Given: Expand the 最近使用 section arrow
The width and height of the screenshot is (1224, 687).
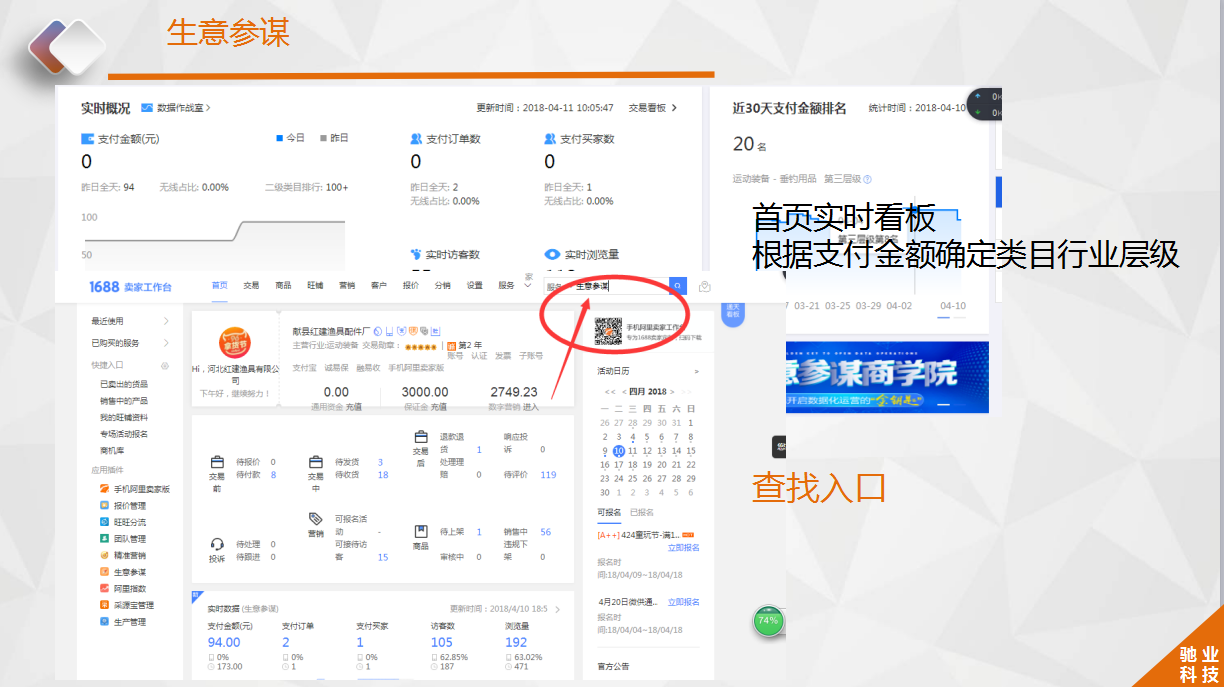Looking at the screenshot, I should (166, 321).
